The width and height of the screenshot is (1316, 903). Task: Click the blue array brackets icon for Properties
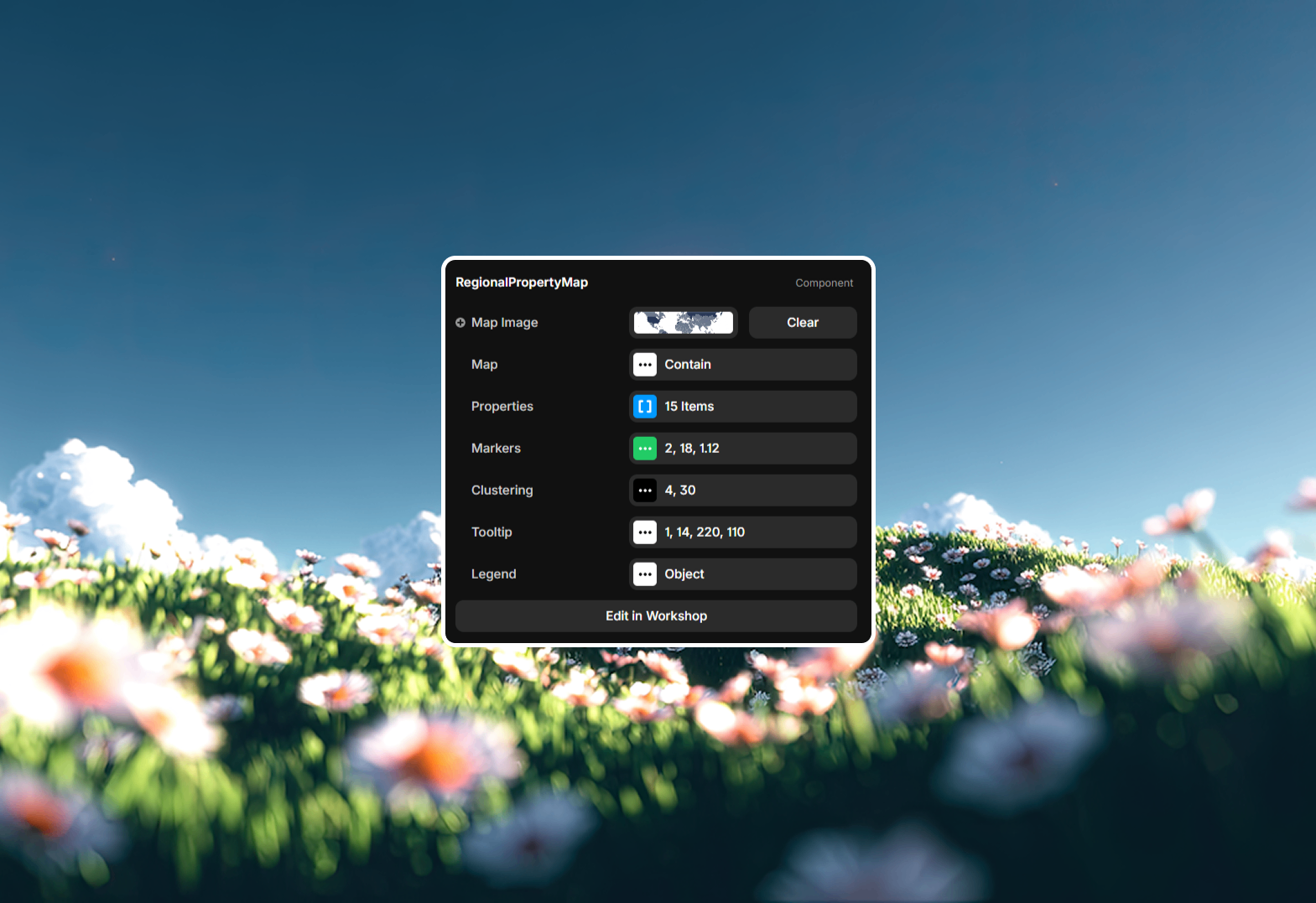(644, 407)
